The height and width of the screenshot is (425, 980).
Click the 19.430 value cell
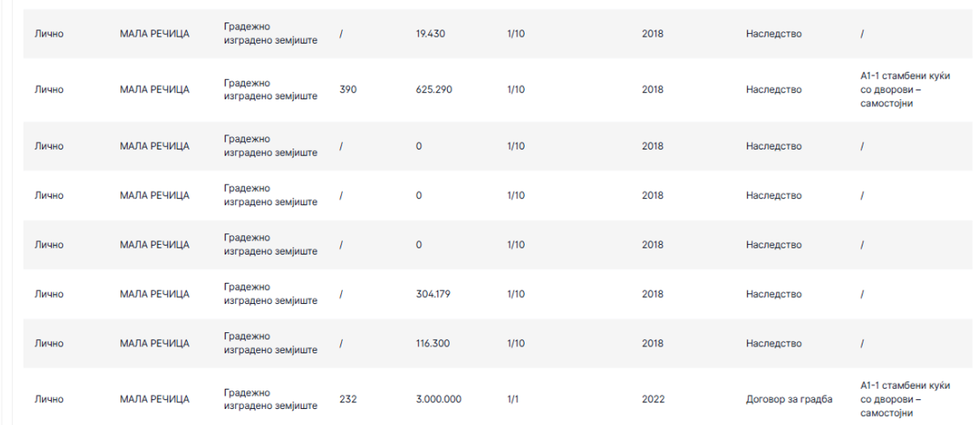(430, 34)
